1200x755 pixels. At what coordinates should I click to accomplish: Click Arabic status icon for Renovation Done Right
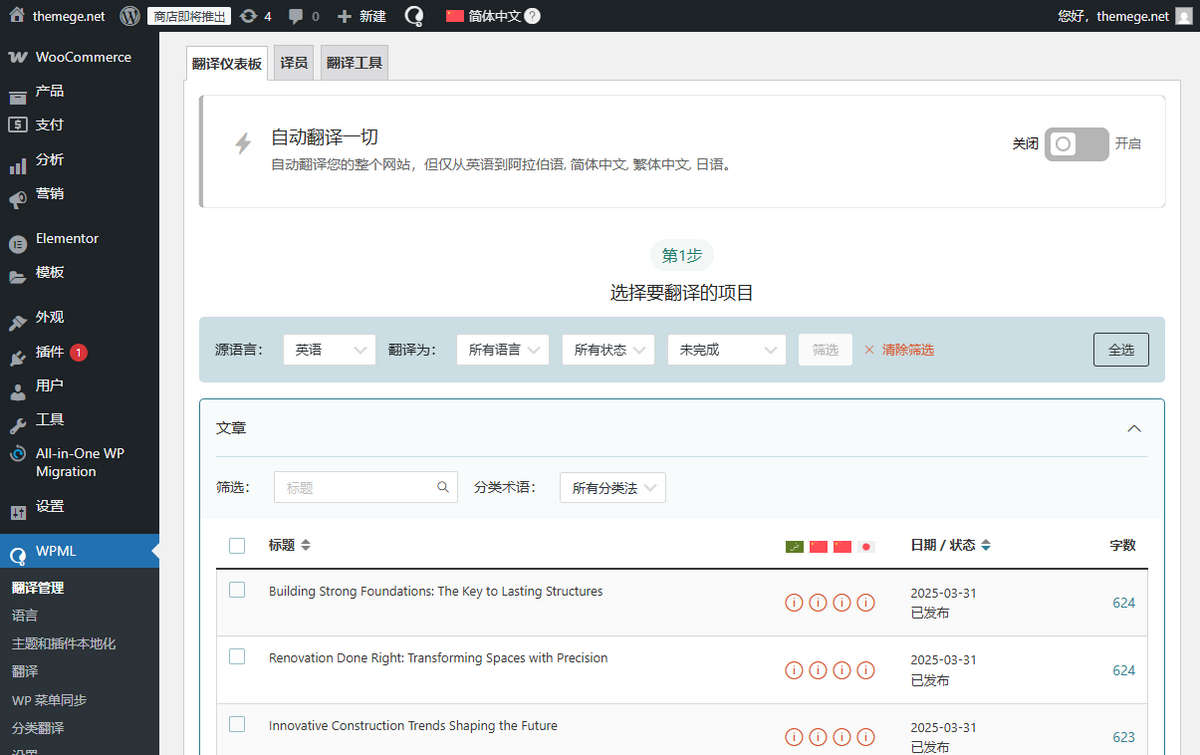click(x=794, y=670)
